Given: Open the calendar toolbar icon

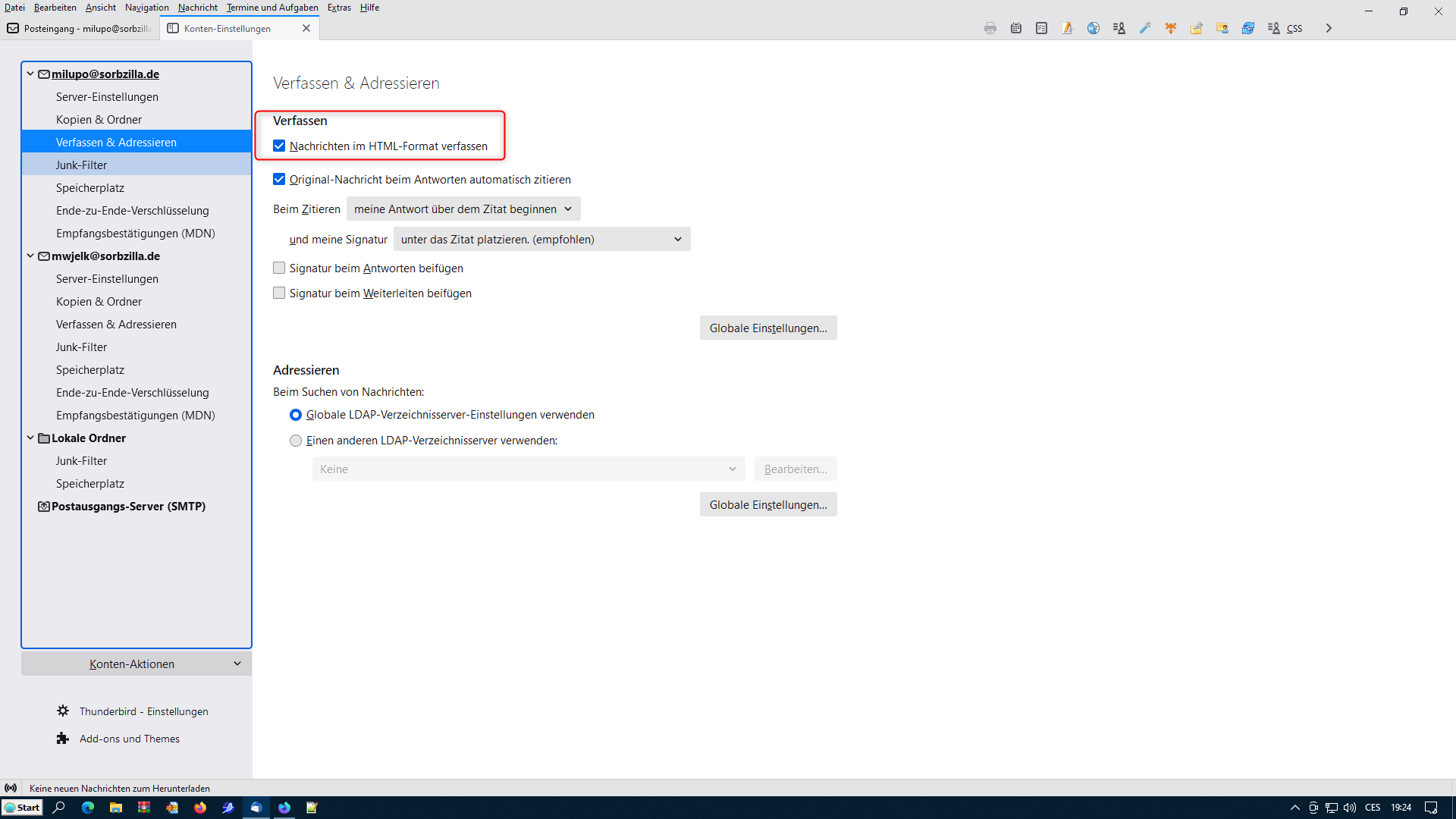Looking at the screenshot, I should [x=1016, y=28].
